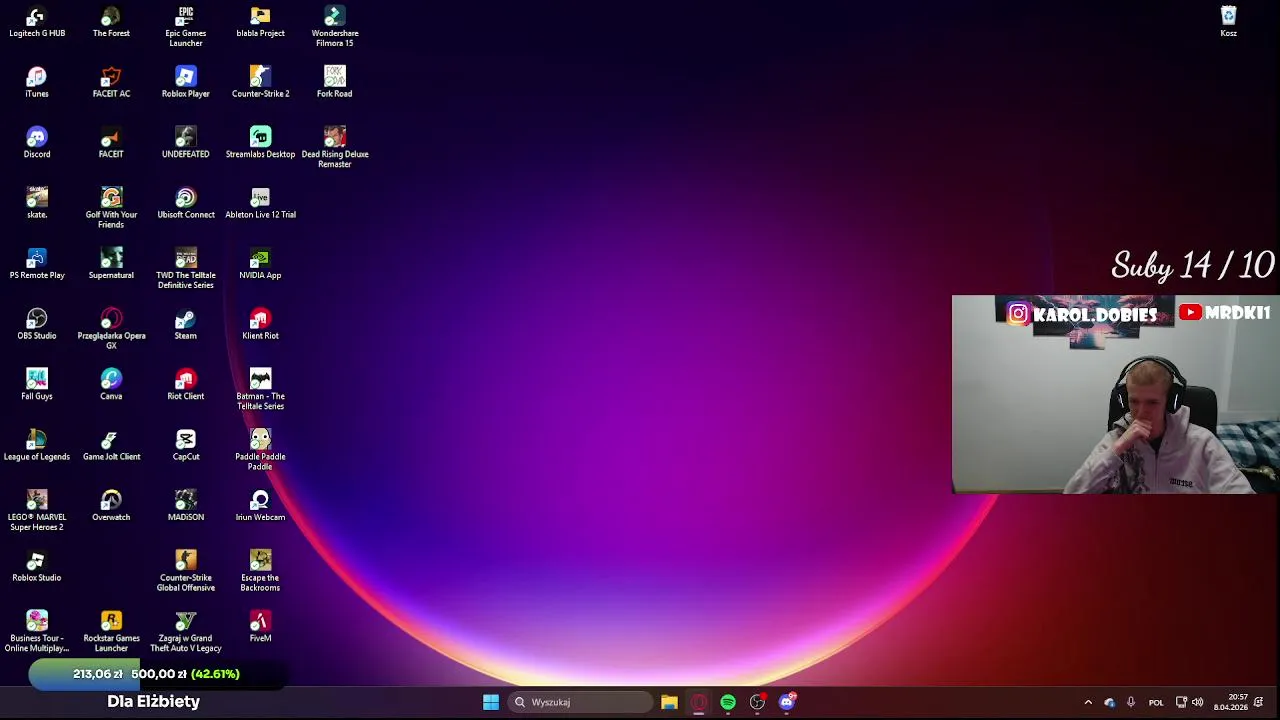Launch the Riot Client shortcut
1280x720 pixels.
click(186, 385)
